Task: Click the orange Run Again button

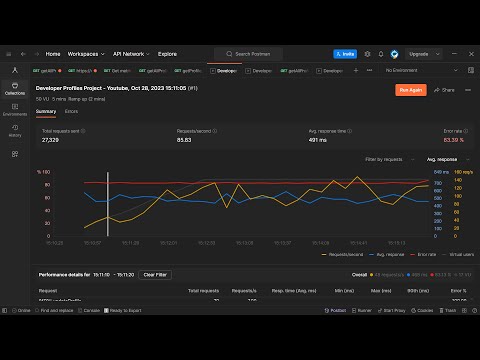Action: 411,90
